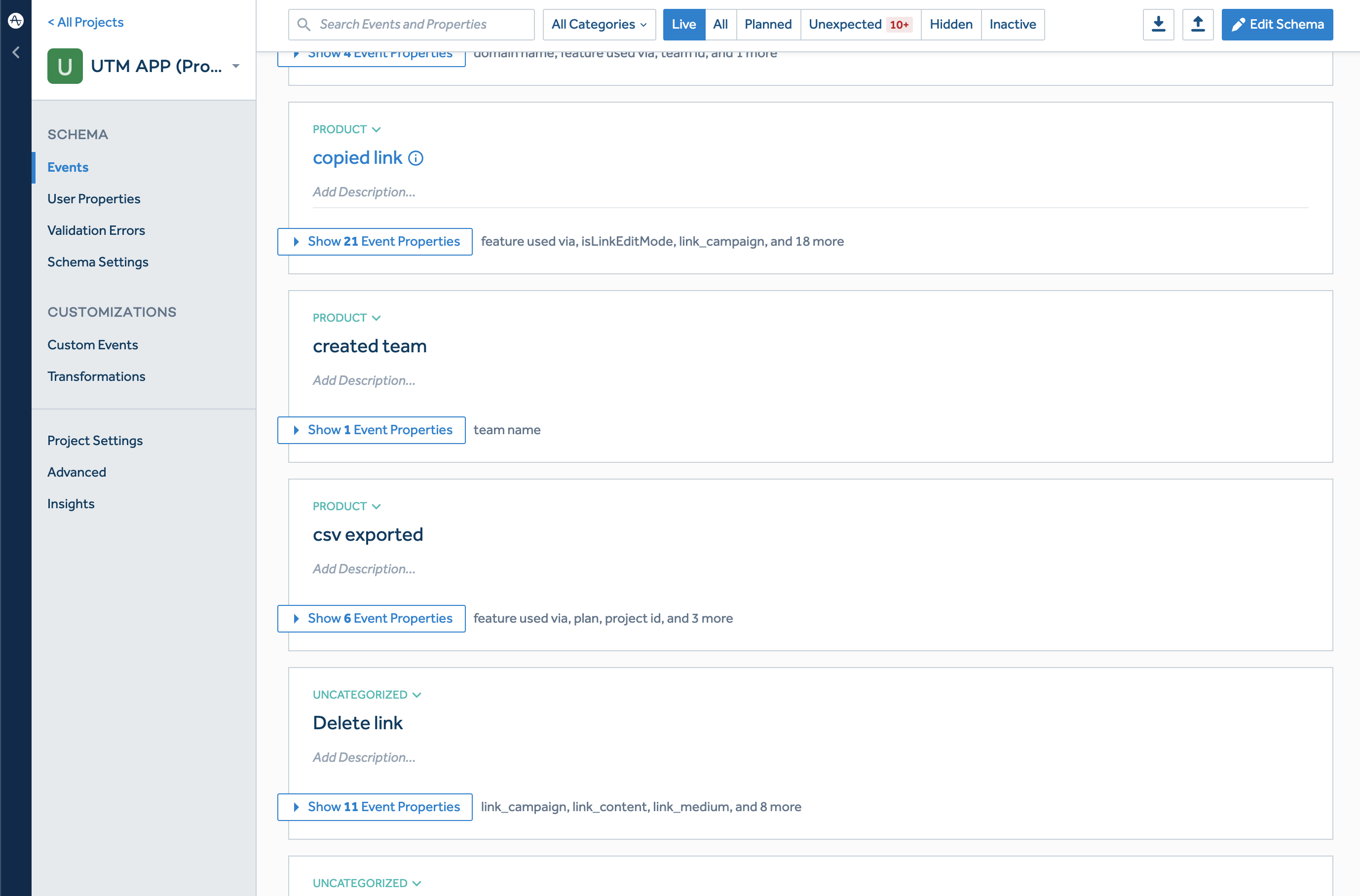Select the Hidden filter tab

tap(951, 25)
